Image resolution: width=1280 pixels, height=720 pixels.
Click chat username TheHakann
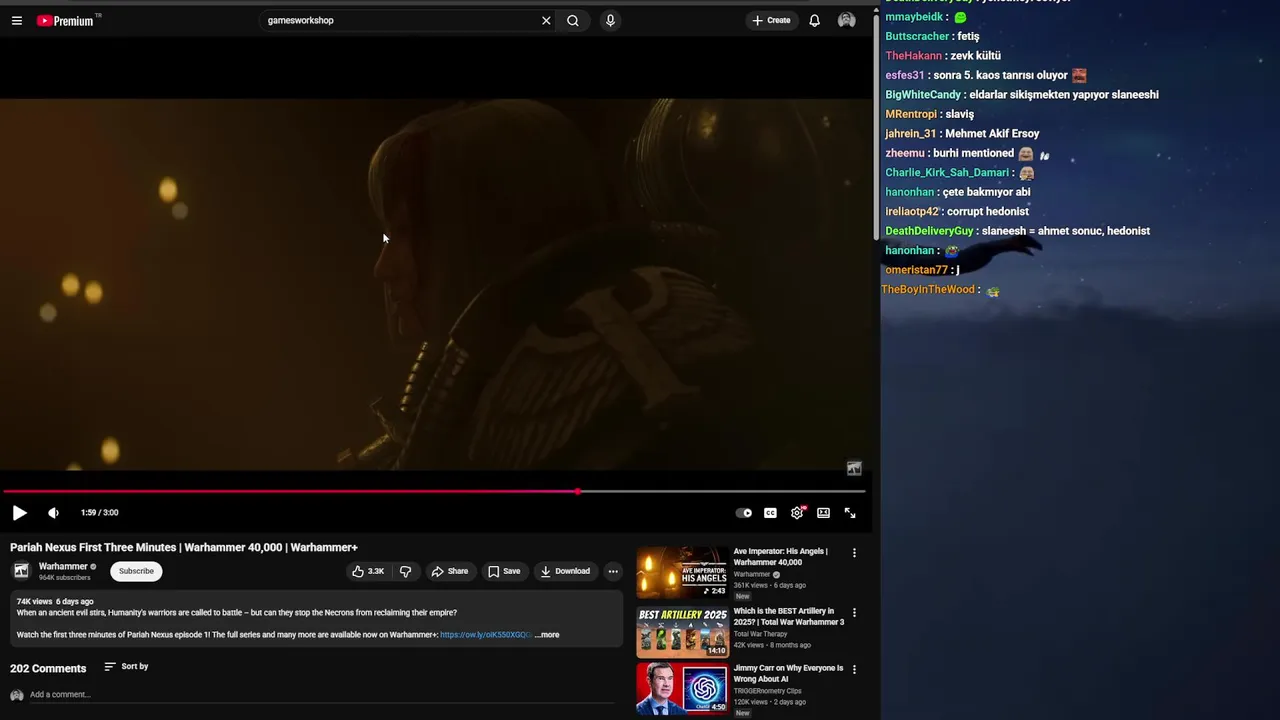point(913,56)
